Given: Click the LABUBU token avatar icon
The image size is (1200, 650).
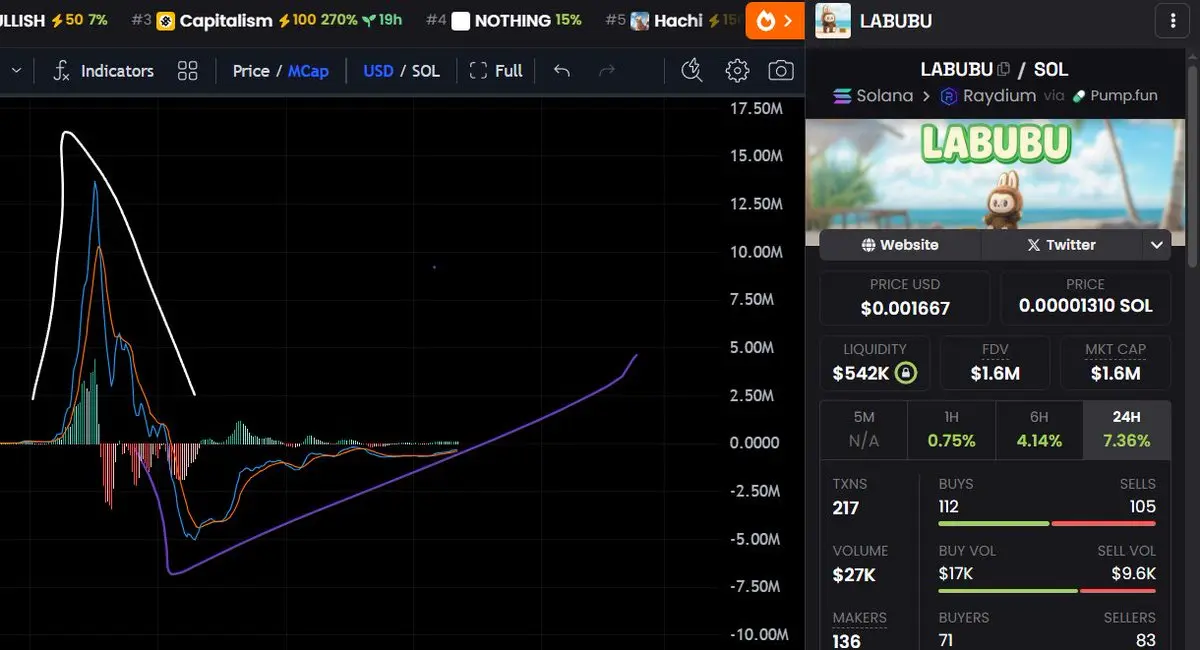Looking at the screenshot, I should (x=833, y=20).
